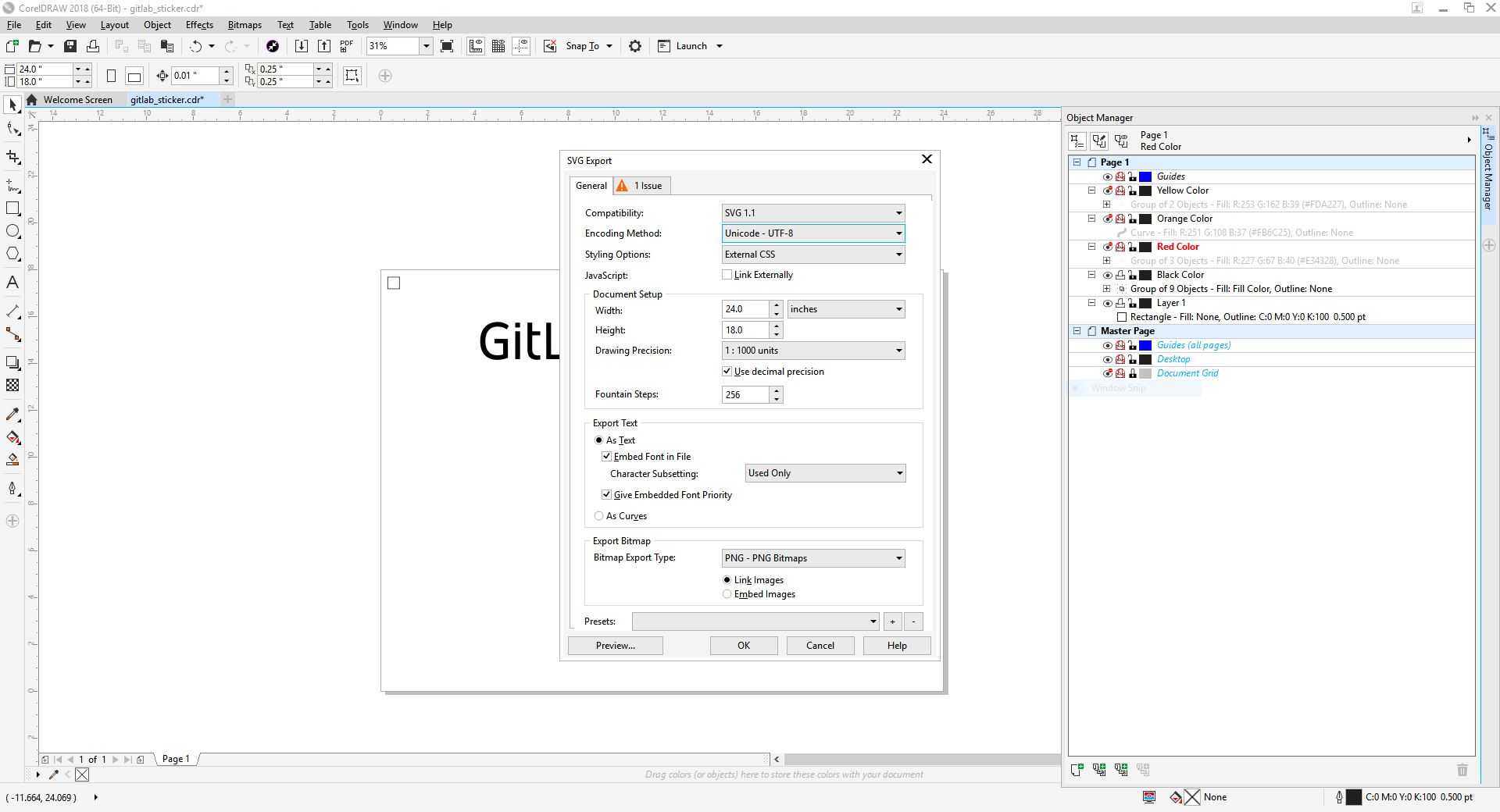Check the Link Externally JavaScript checkbox
This screenshot has width=1500, height=812.
(x=727, y=275)
